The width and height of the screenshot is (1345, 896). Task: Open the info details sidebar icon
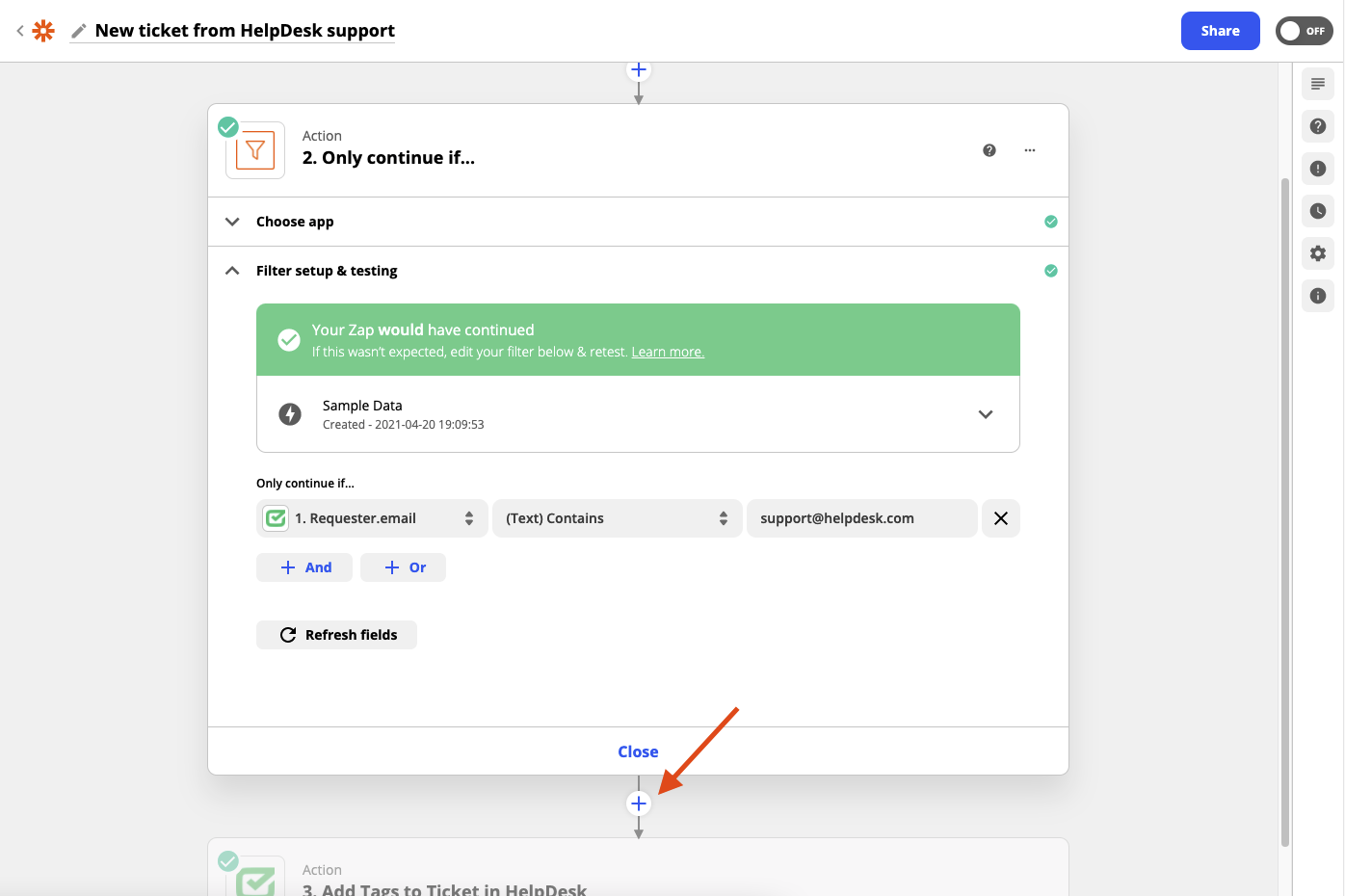(x=1318, y=296)
